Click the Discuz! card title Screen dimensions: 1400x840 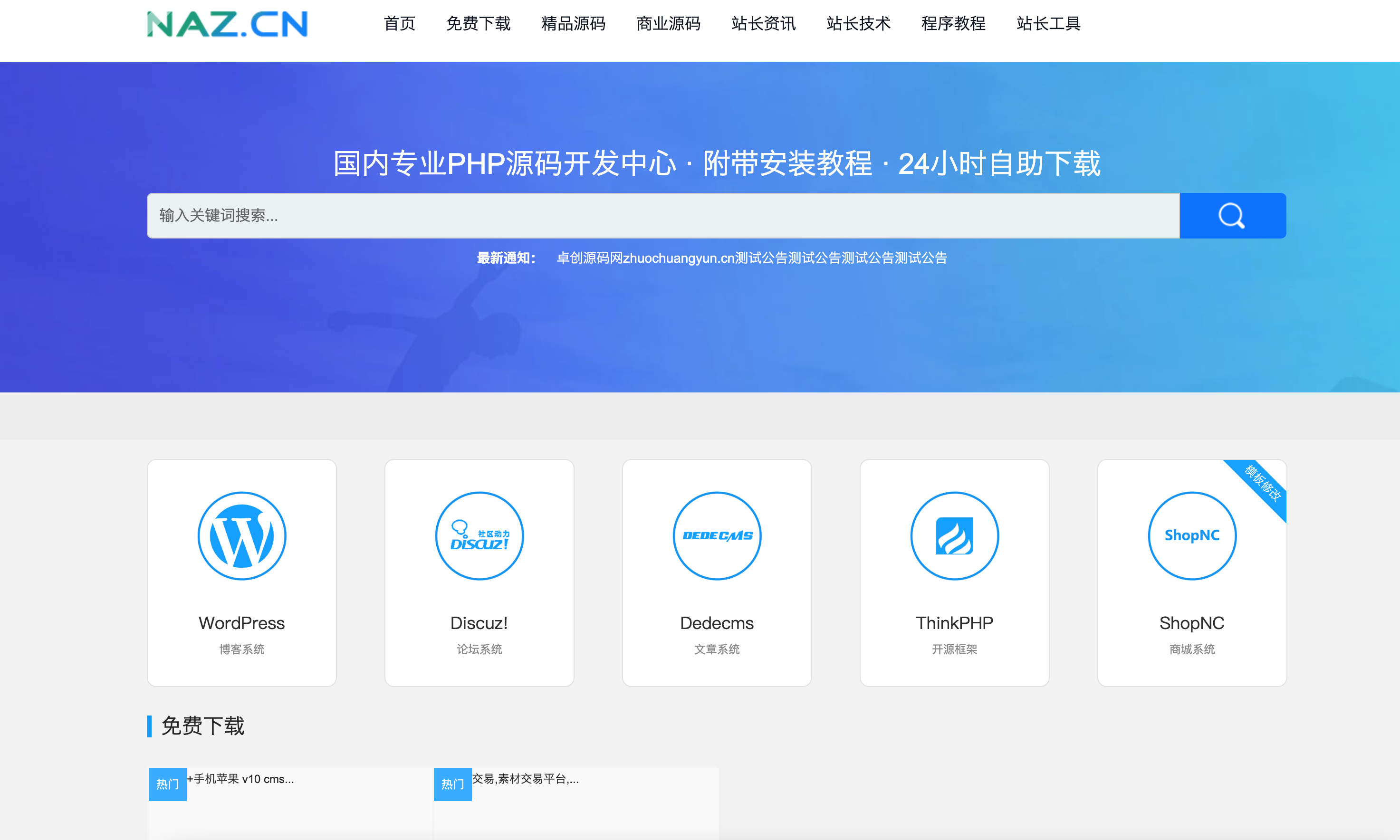(x=479, y=623)
